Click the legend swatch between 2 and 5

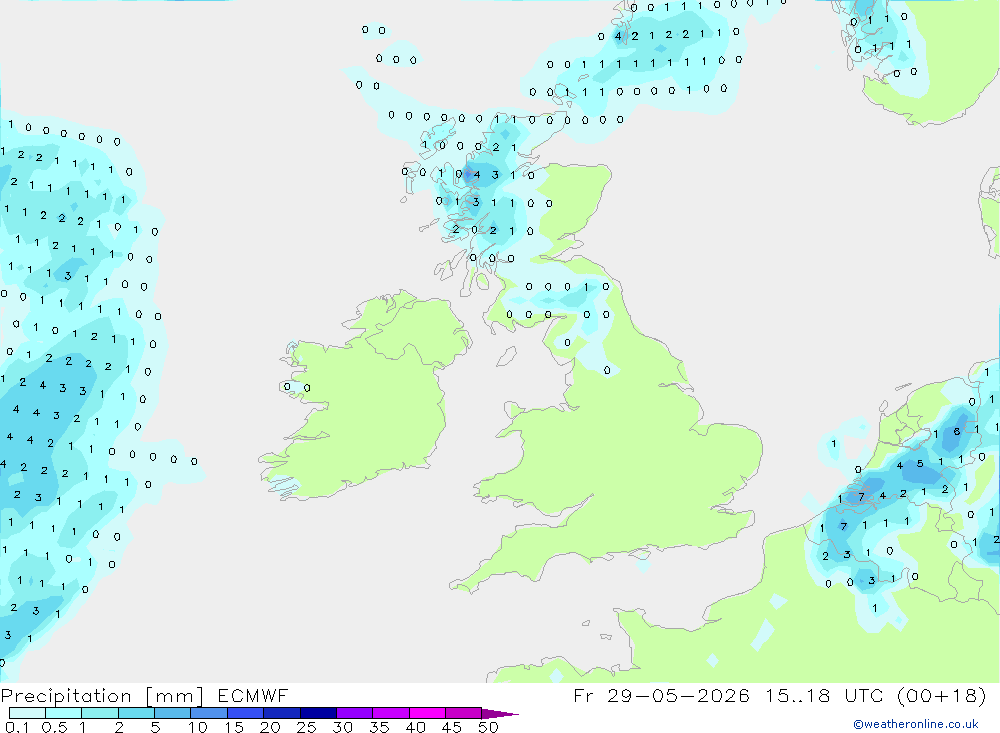pyautogui.click(x=136, y=713)
